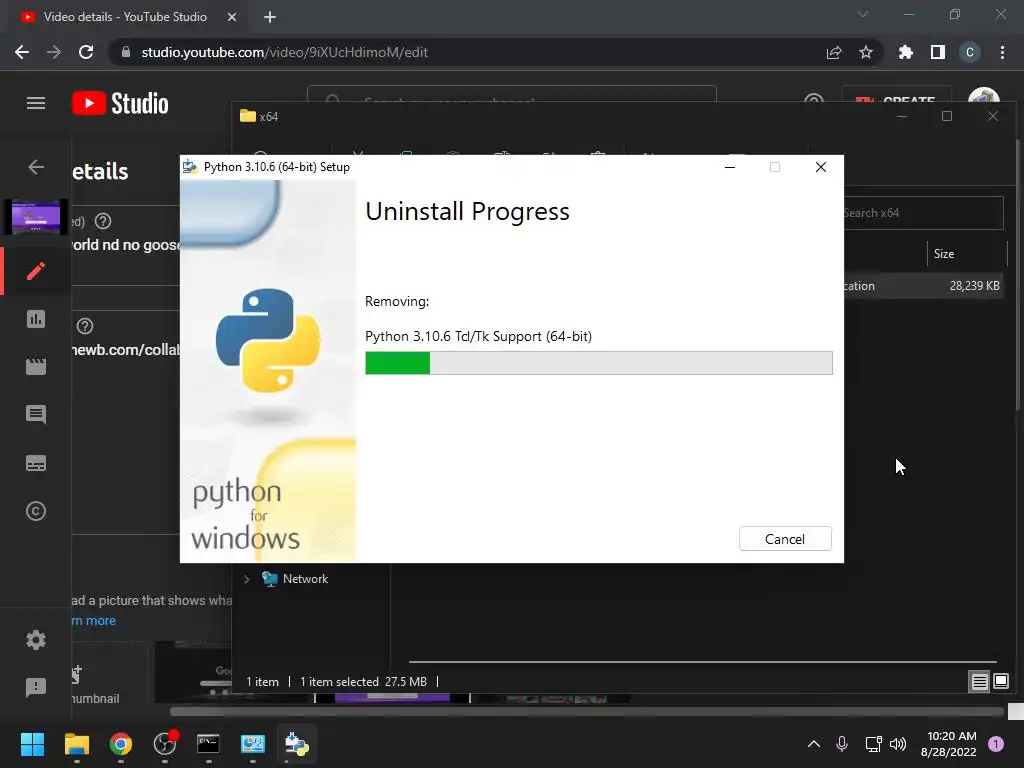1024x768 pixels.
Task: Click the learn more link
Action: point(93,620)
